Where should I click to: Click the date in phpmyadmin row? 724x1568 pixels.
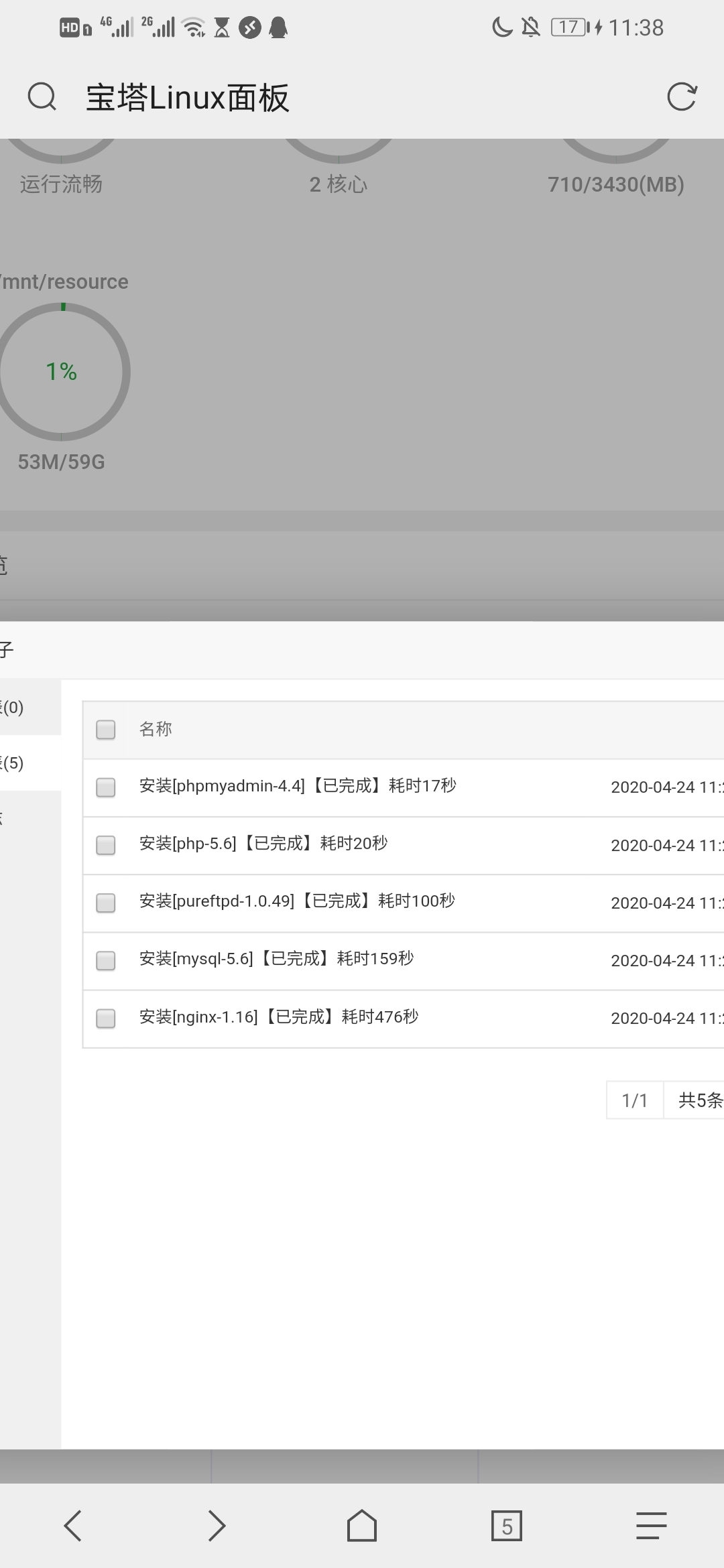[667, 787]
